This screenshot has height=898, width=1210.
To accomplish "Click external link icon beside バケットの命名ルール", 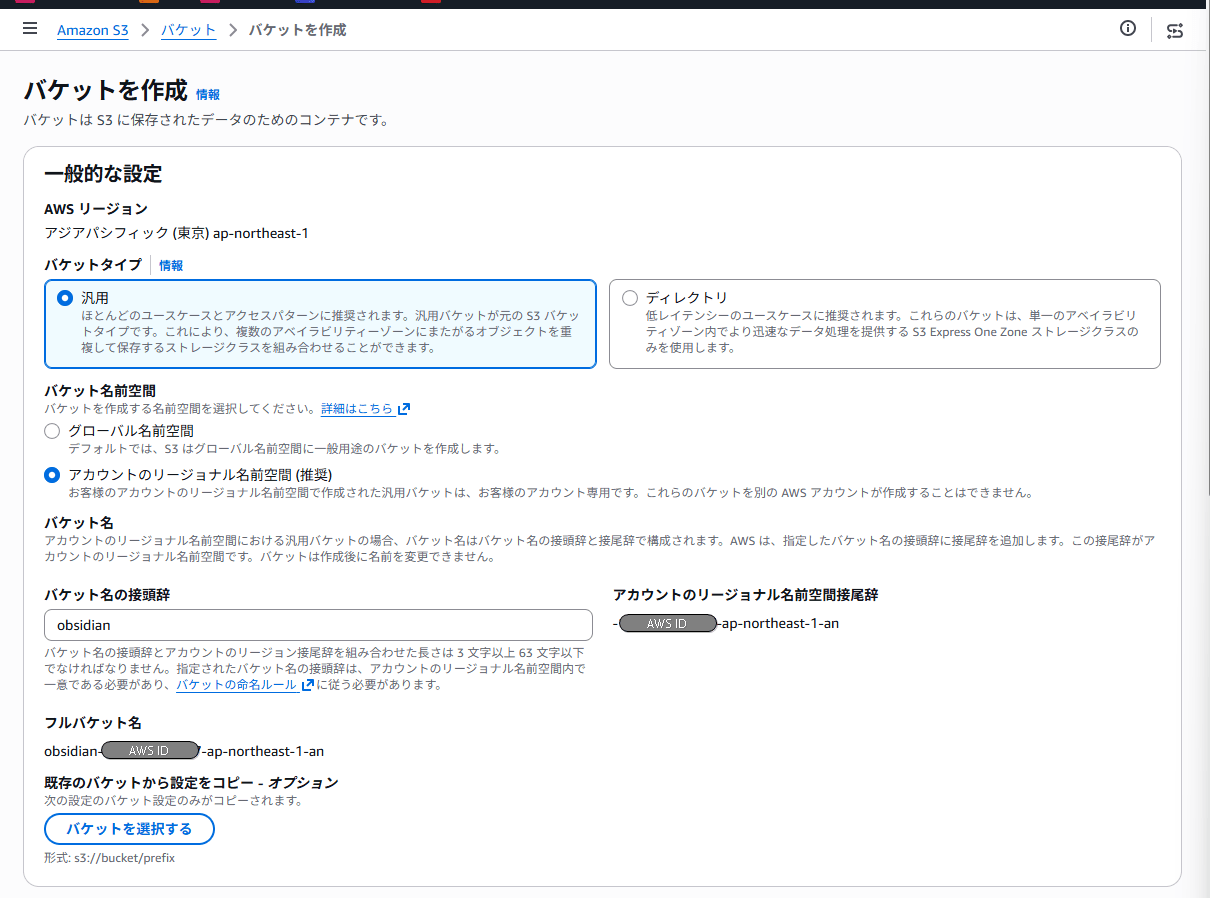I will 308,685.
